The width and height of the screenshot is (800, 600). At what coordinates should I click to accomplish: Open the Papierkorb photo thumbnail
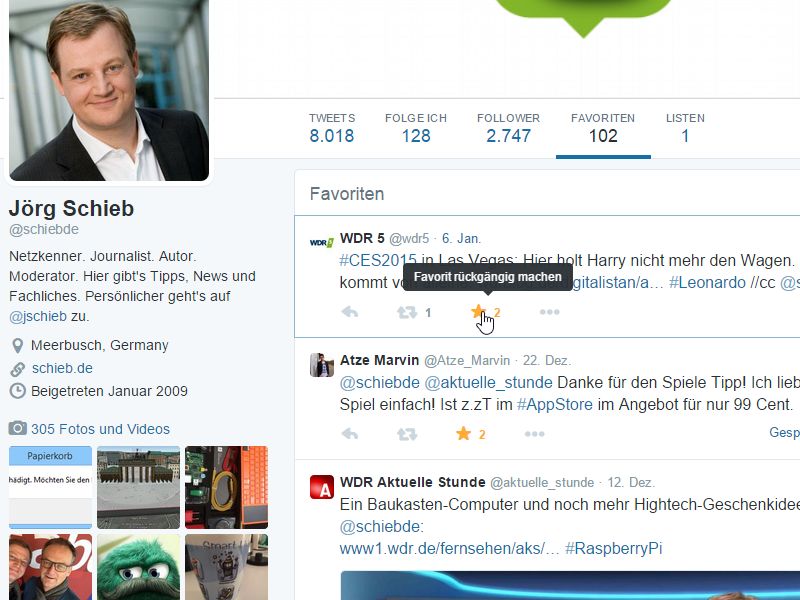point(51,487)
